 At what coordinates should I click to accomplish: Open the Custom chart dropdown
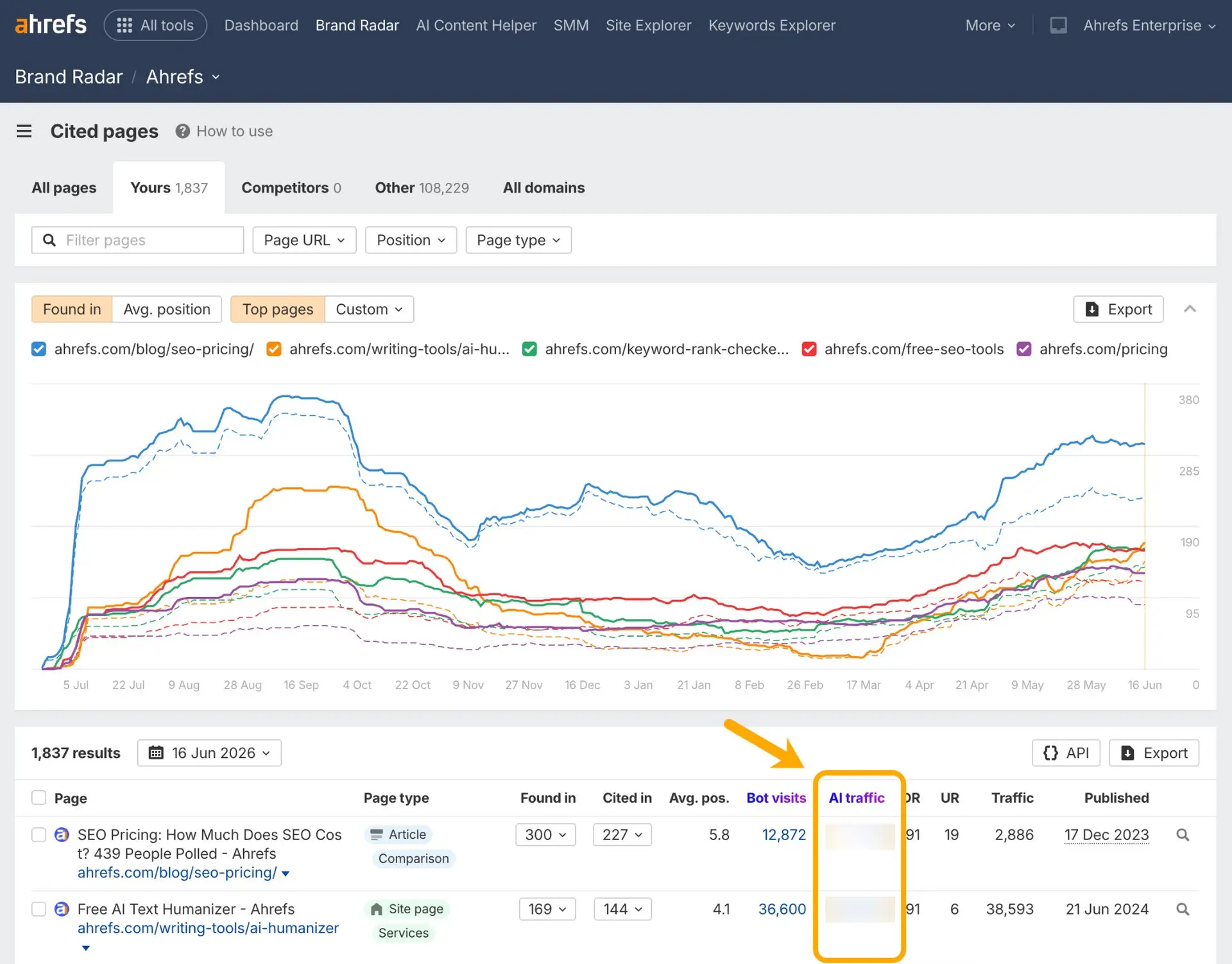pyautogui.click(x=369, y=309)
